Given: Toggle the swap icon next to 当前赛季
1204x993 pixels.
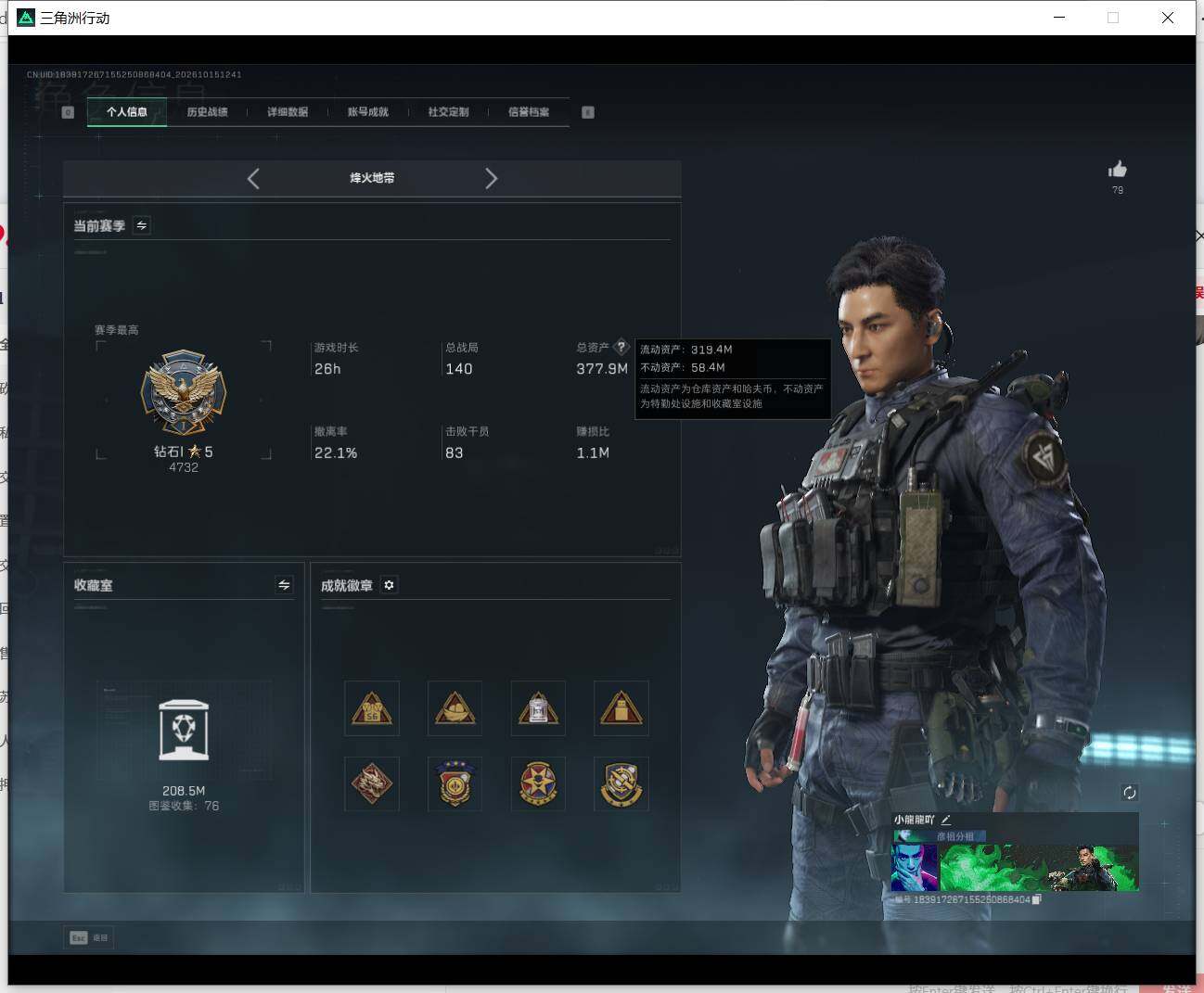Looking at the screenshot, I should (142, 225).
